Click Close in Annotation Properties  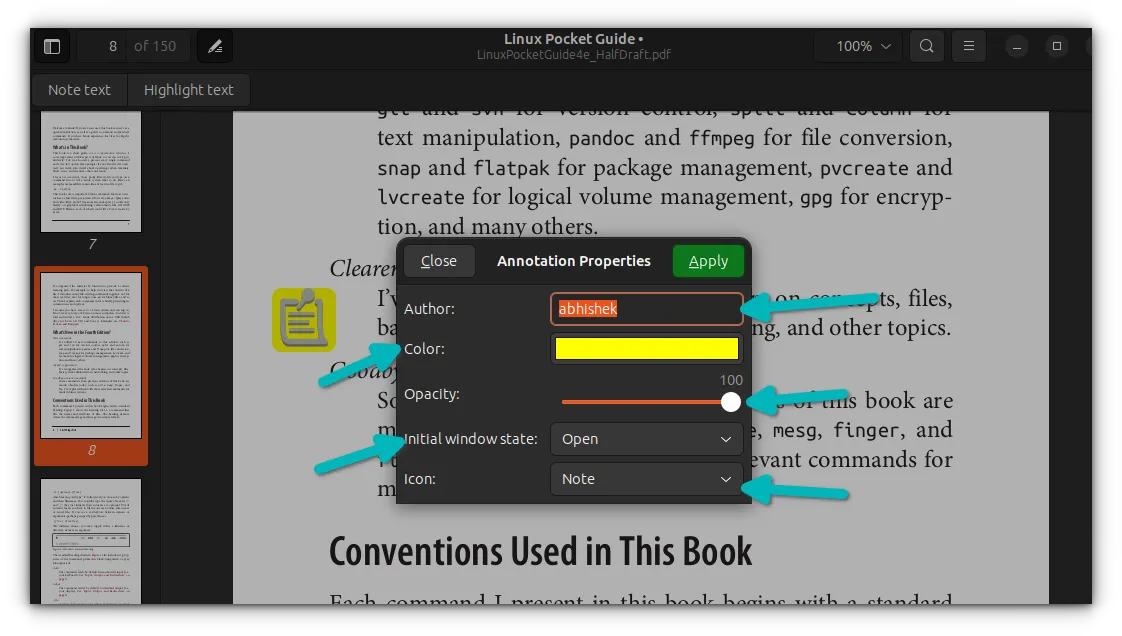[438, 261]
